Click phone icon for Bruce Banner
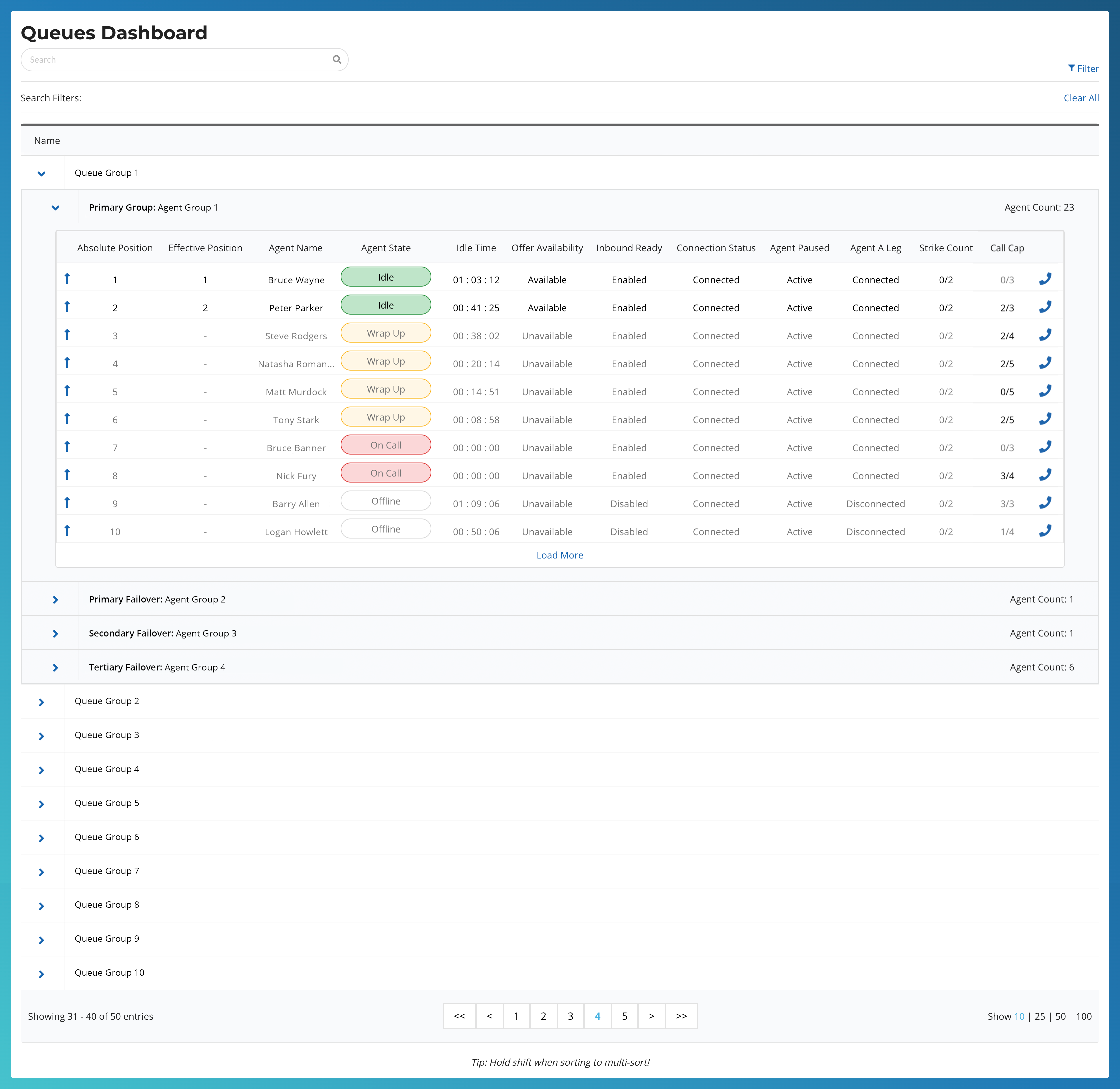The height and width of the screenshot is (1089, 1120). 1045,447
